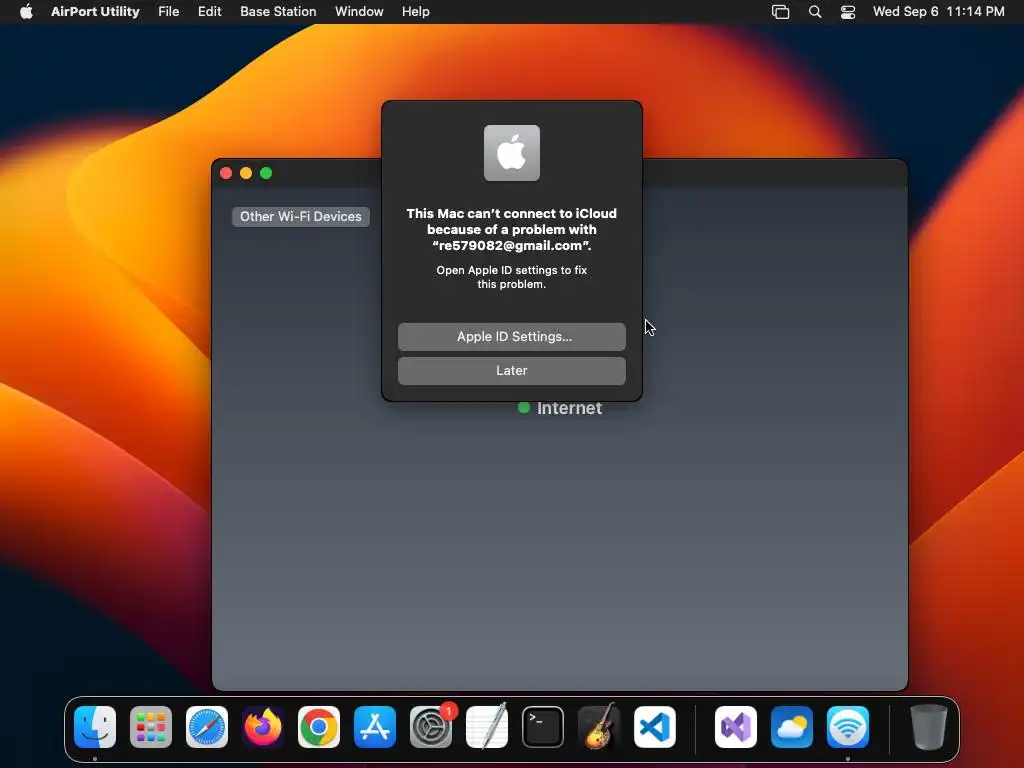
Task: Open the Edit menu
Action: [210, 11]
